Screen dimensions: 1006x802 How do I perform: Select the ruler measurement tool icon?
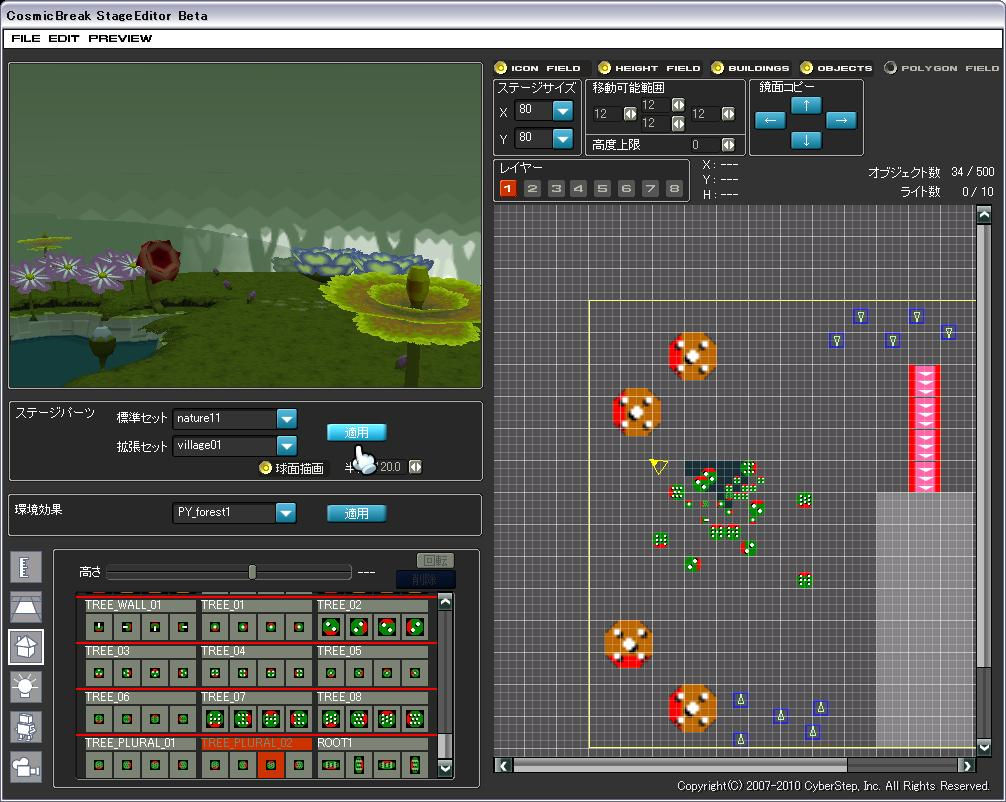(x=26, y=567)
